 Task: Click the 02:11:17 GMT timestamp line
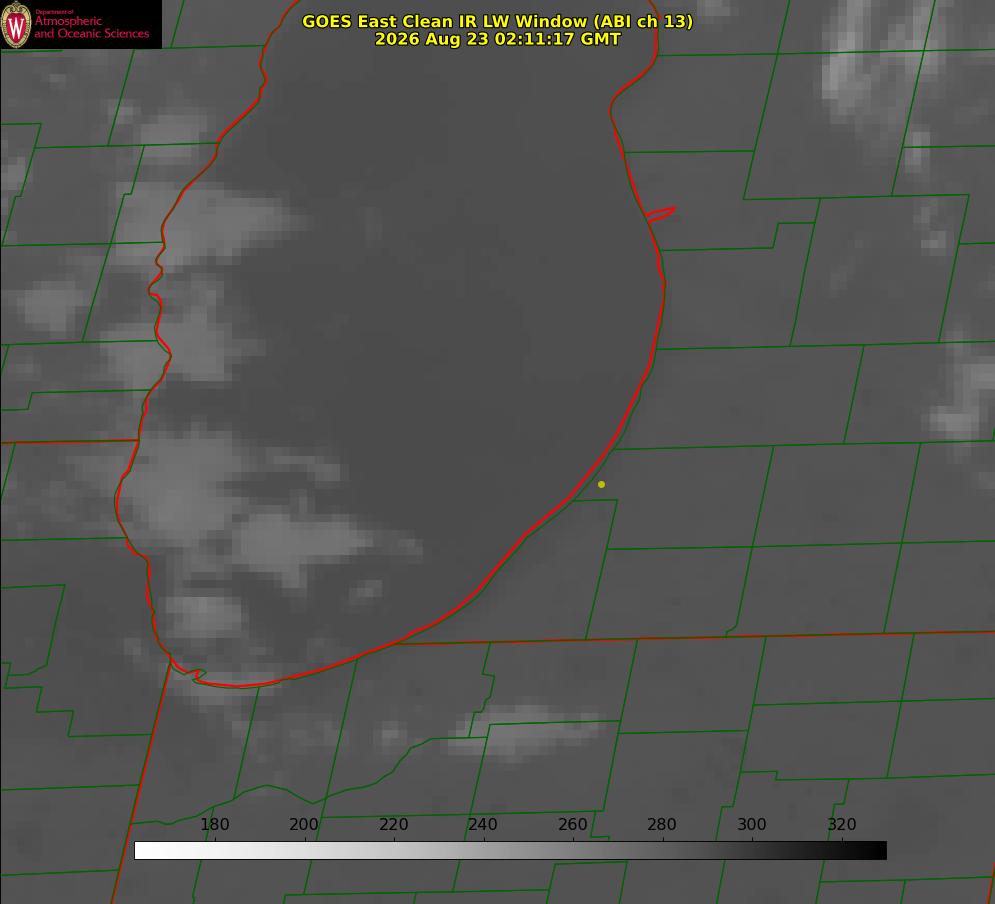pyautogui.click(x=498, y=39)
